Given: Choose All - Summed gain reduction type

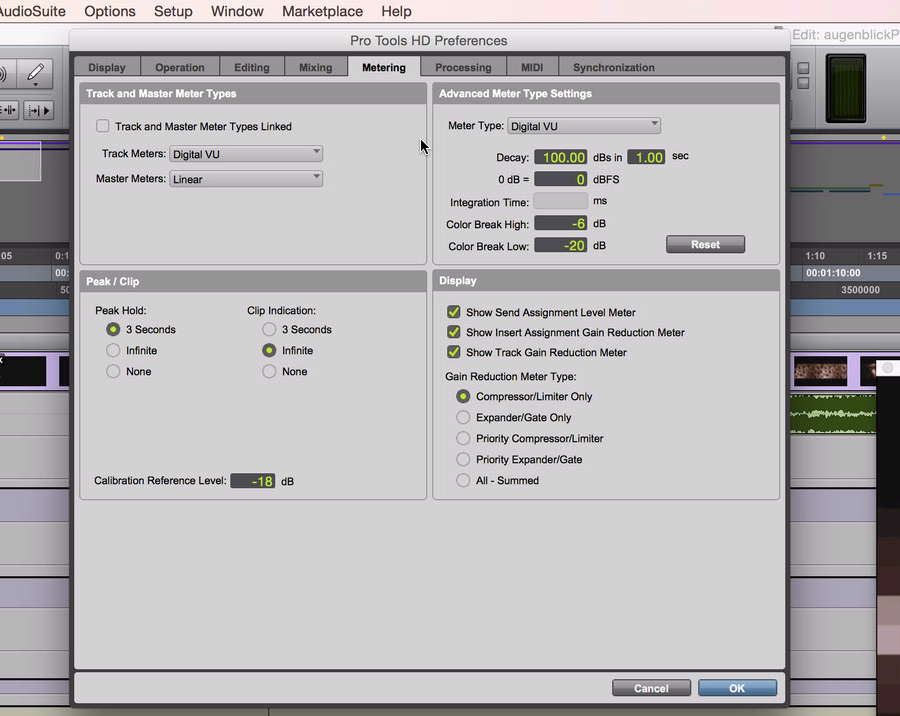Looking at the screenshot, I should (x=463, y=481).
